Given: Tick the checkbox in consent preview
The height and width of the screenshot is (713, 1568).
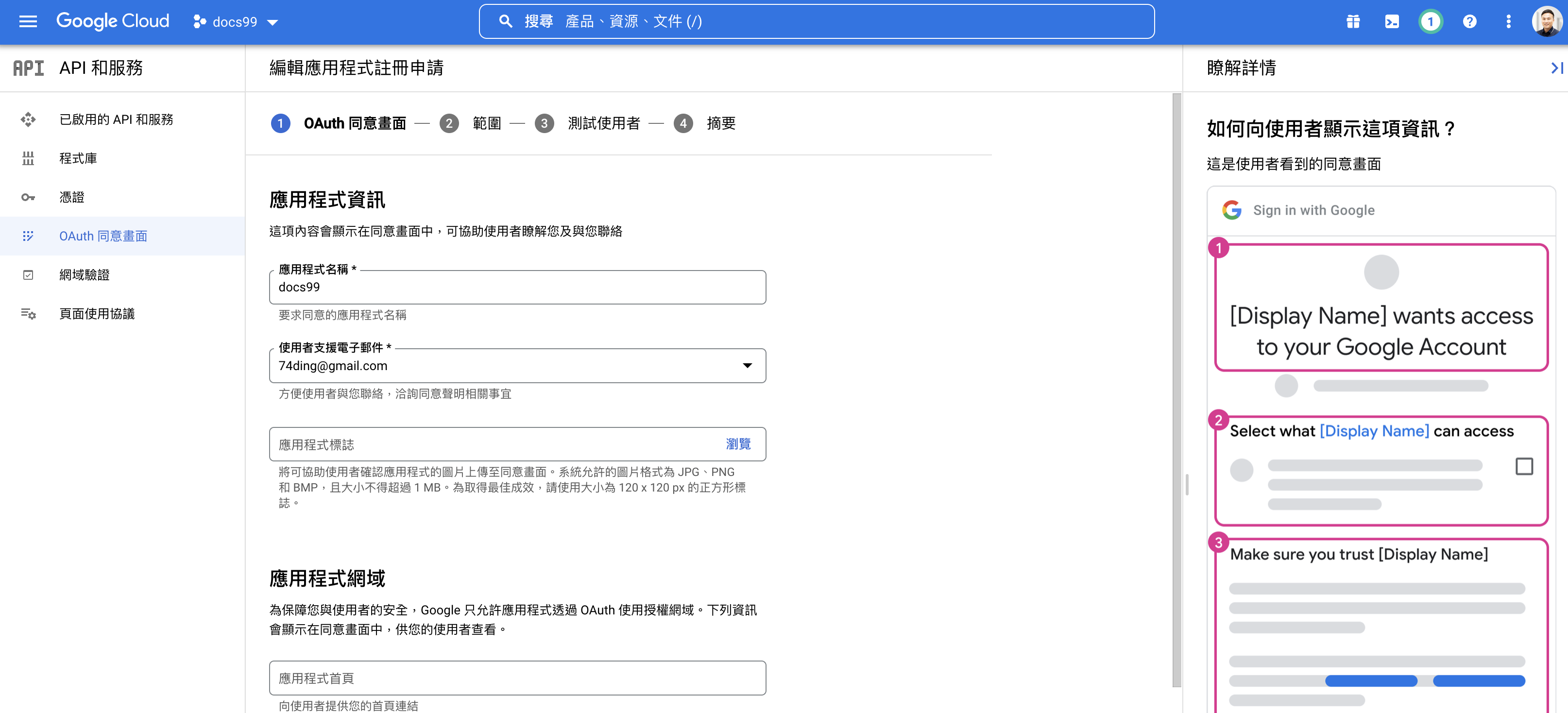Looking at the screenshot, I should pos(1524,466).
